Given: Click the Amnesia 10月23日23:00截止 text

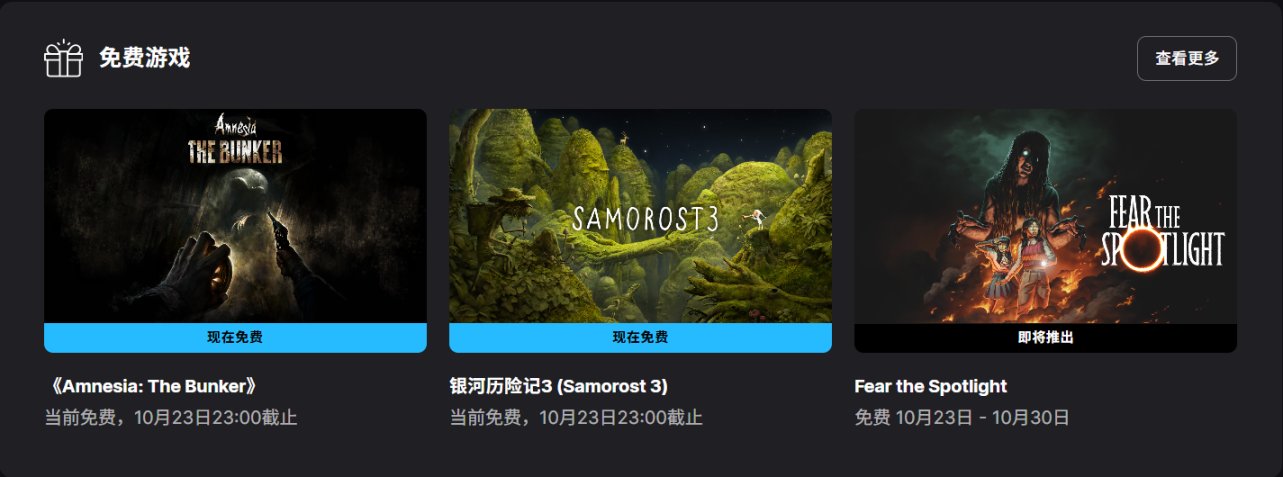Looking at the screenshot, I should coord(216,417).
